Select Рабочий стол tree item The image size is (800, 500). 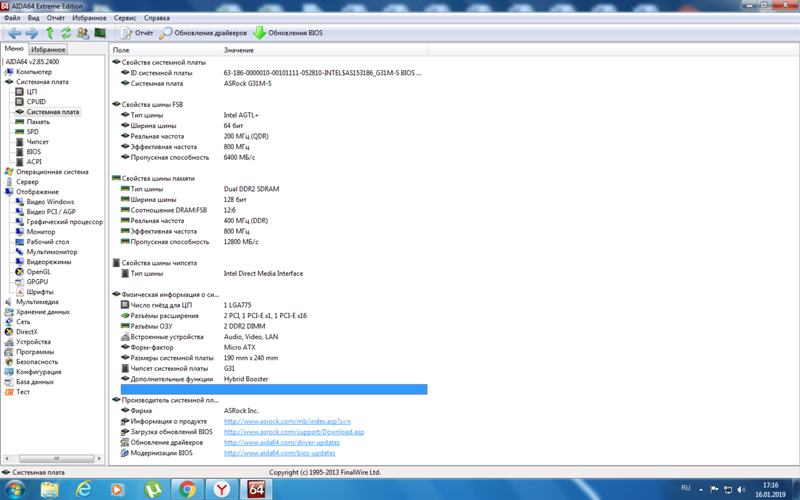point(47,242)
